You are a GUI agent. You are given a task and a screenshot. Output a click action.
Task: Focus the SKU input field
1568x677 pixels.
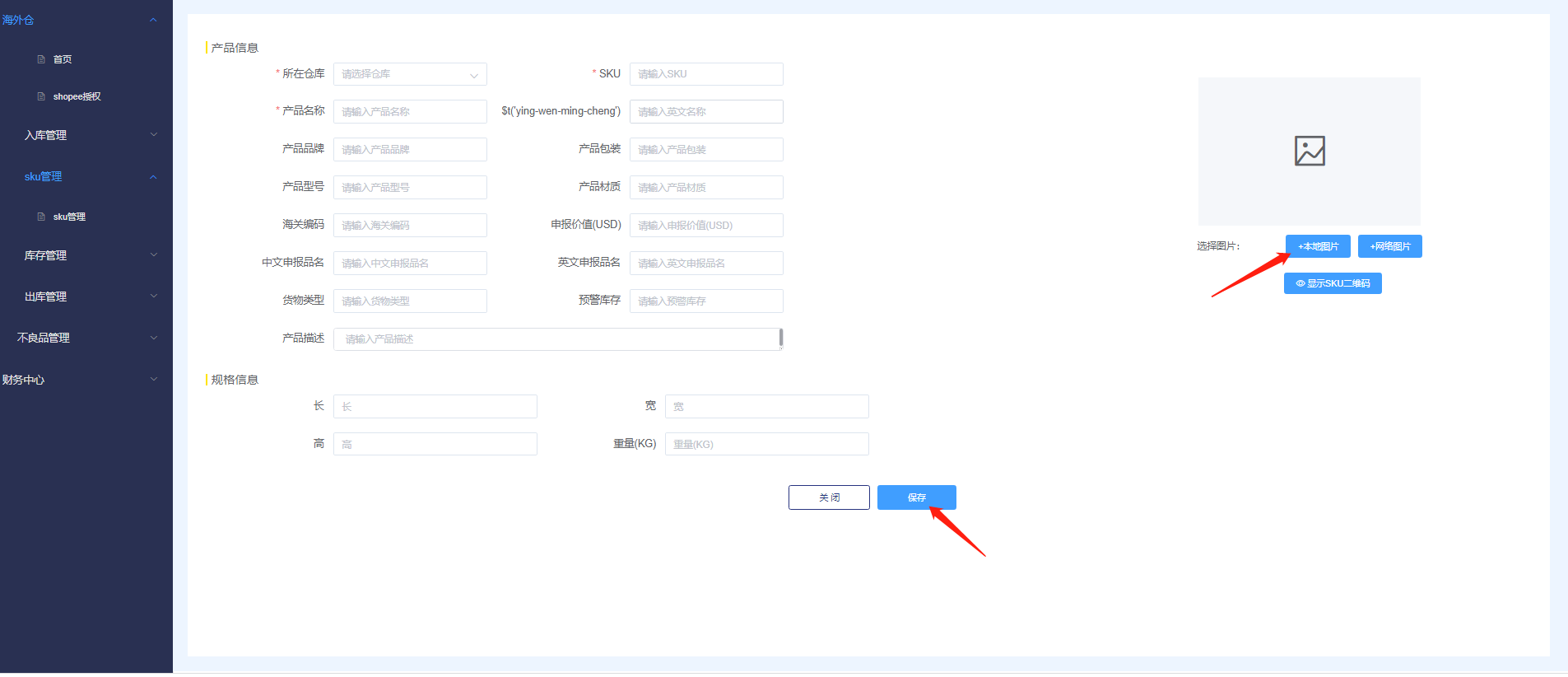(x=705, y=74)
